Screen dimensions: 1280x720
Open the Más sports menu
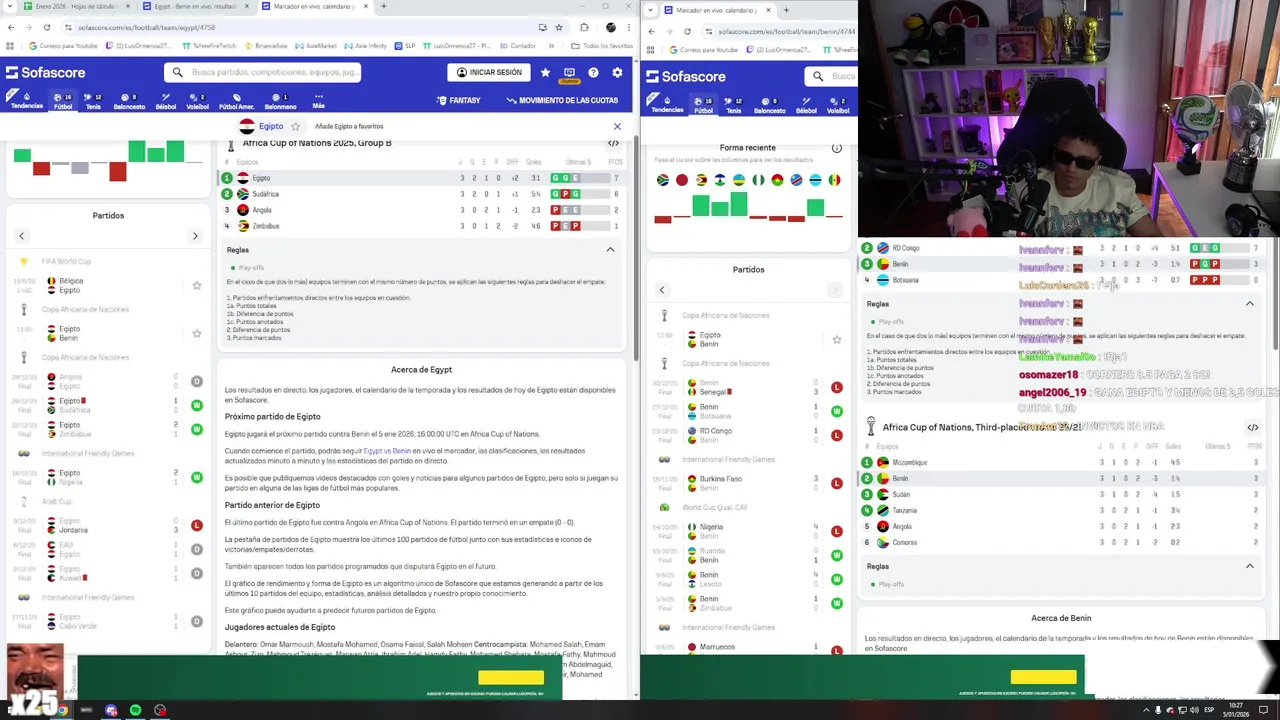pos(318,101)
